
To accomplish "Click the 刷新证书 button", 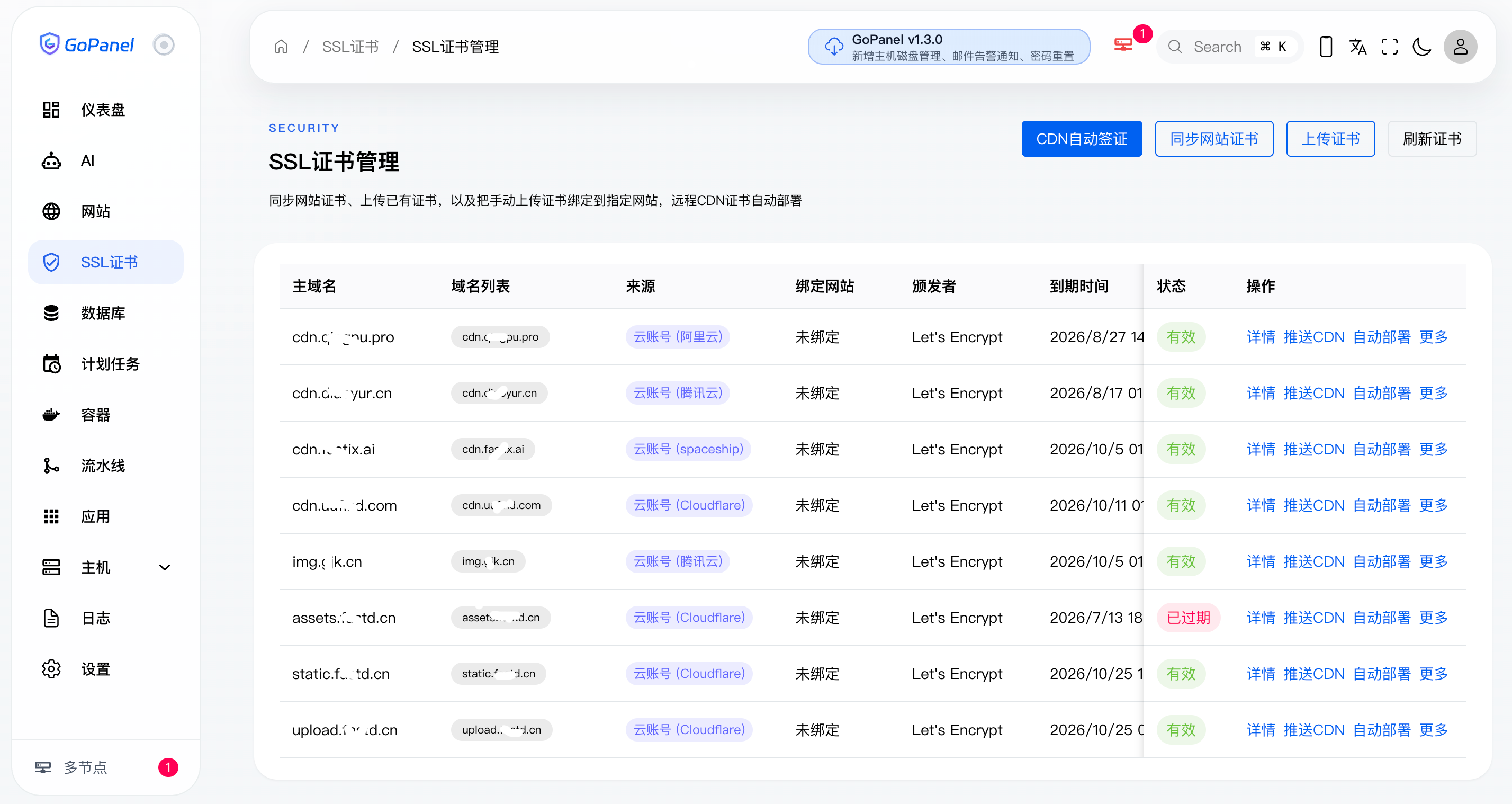I will 1432,139.
